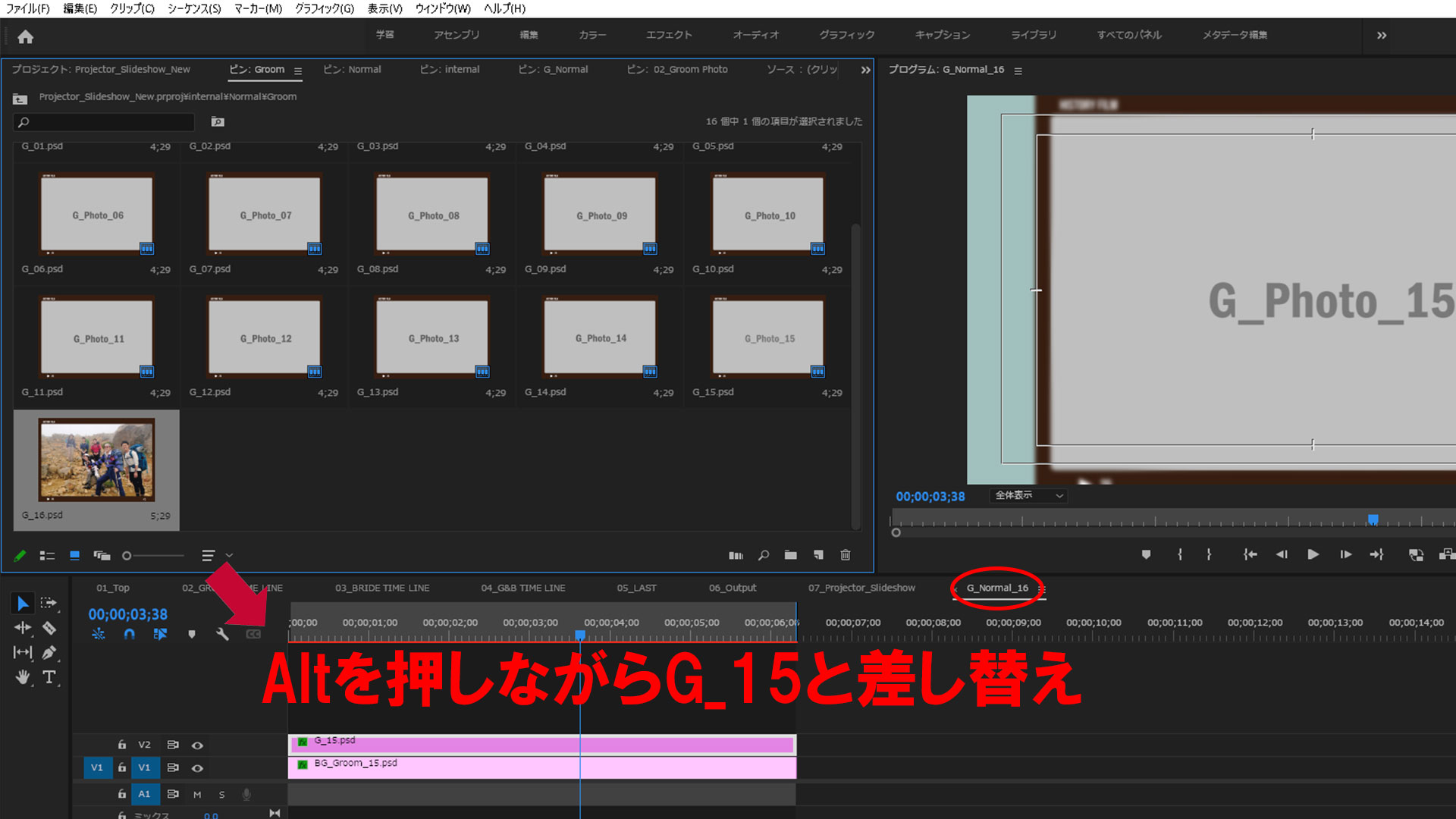The width and height of the screenshot is (1456, 819).
Task: Select the G_Photo_15 thumbnail
Action: tap(769, 337)
